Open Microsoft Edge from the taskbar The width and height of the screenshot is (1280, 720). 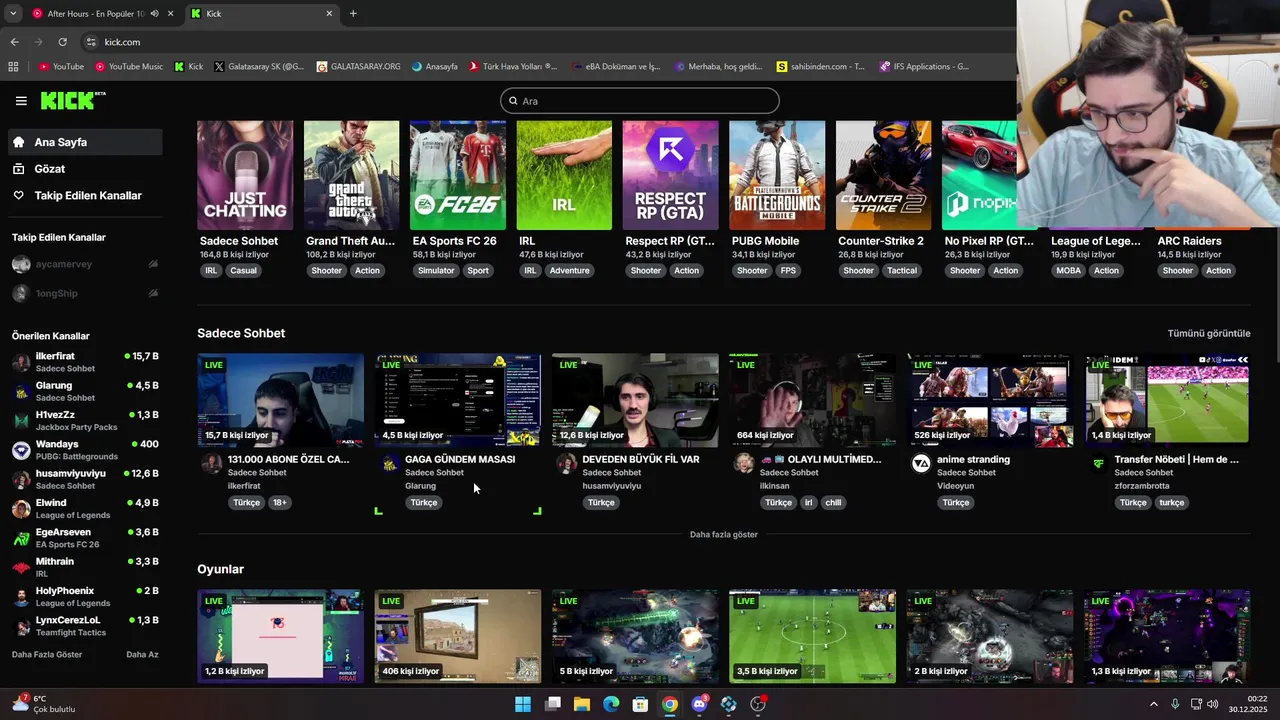(x=611, y=704)
